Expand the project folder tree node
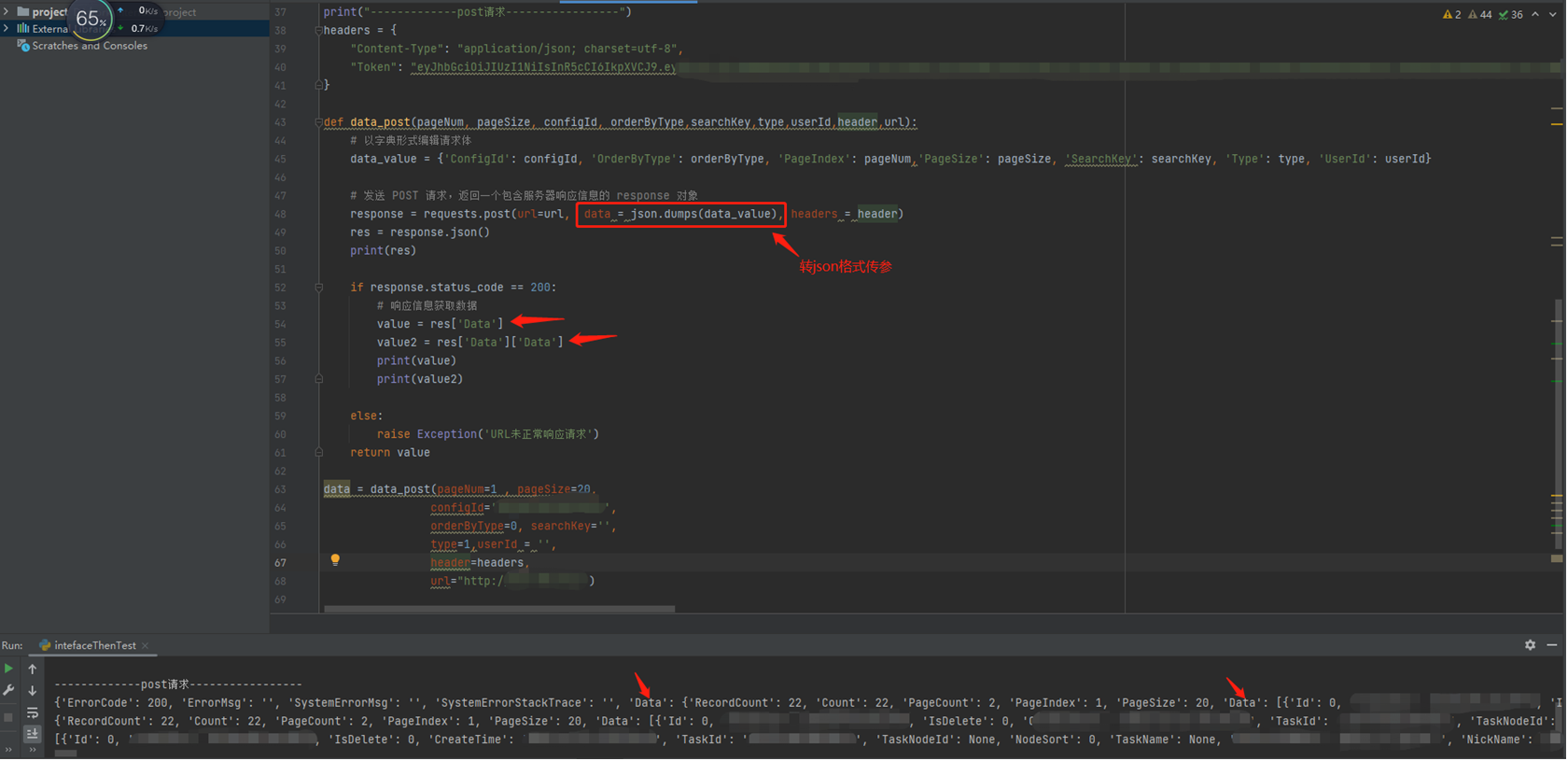 coord(7,12)
